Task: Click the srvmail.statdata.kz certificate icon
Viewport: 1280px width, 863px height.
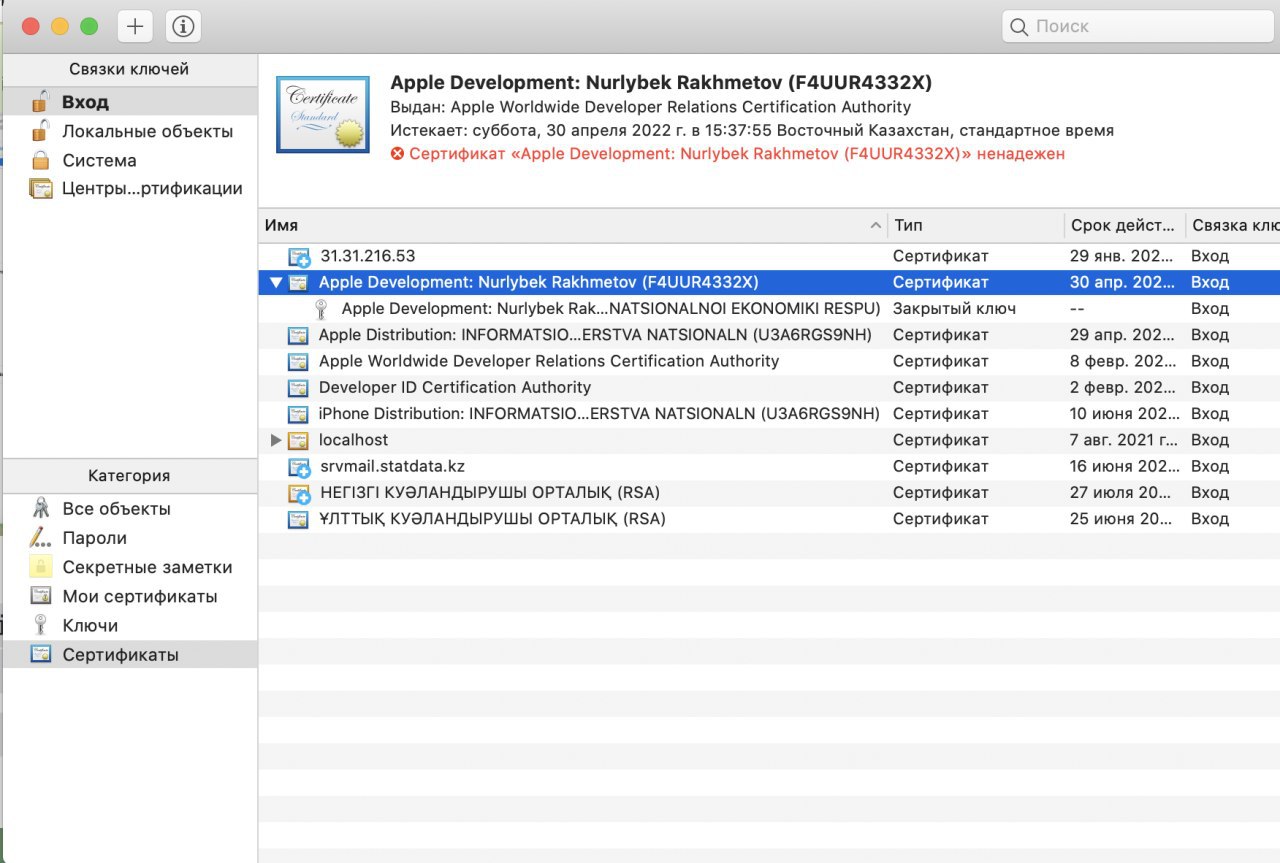Action: point(298,466)
